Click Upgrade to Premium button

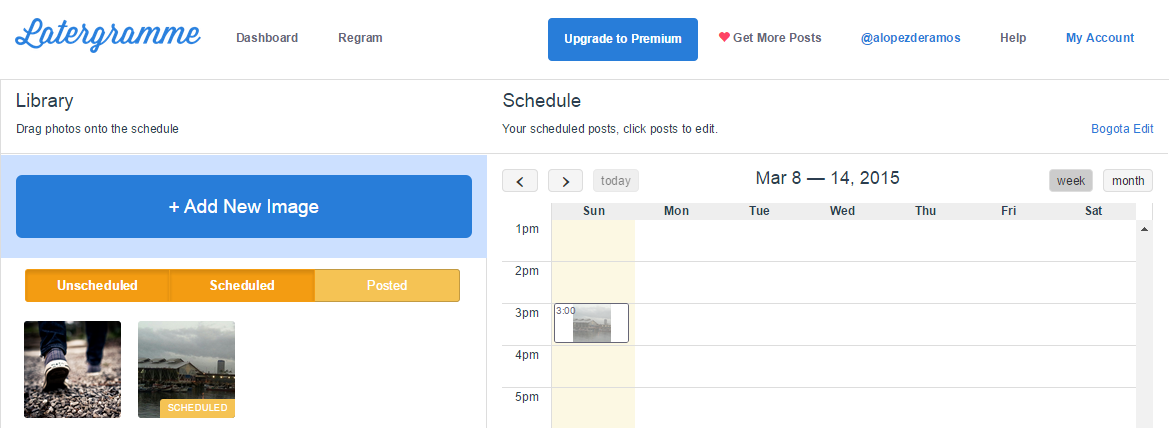click(x=623, y=39)
